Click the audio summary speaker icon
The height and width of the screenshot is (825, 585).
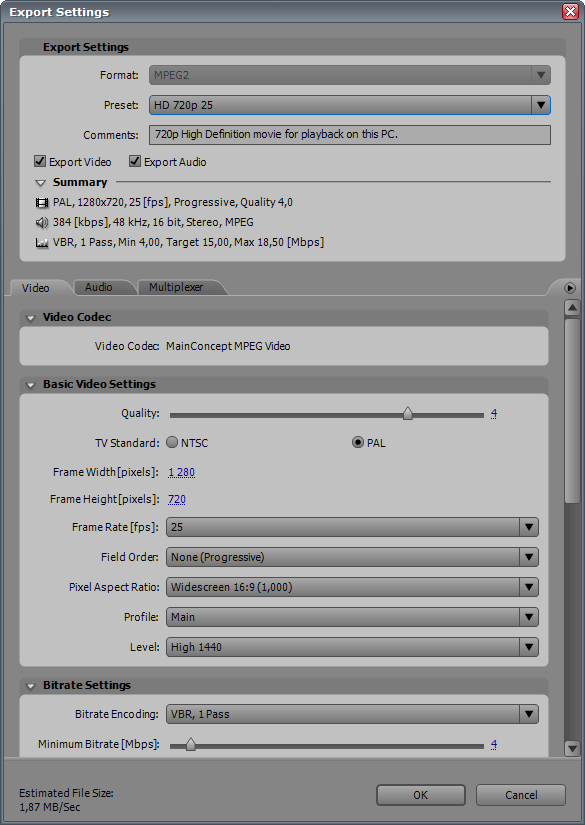(x=42, y=223)
